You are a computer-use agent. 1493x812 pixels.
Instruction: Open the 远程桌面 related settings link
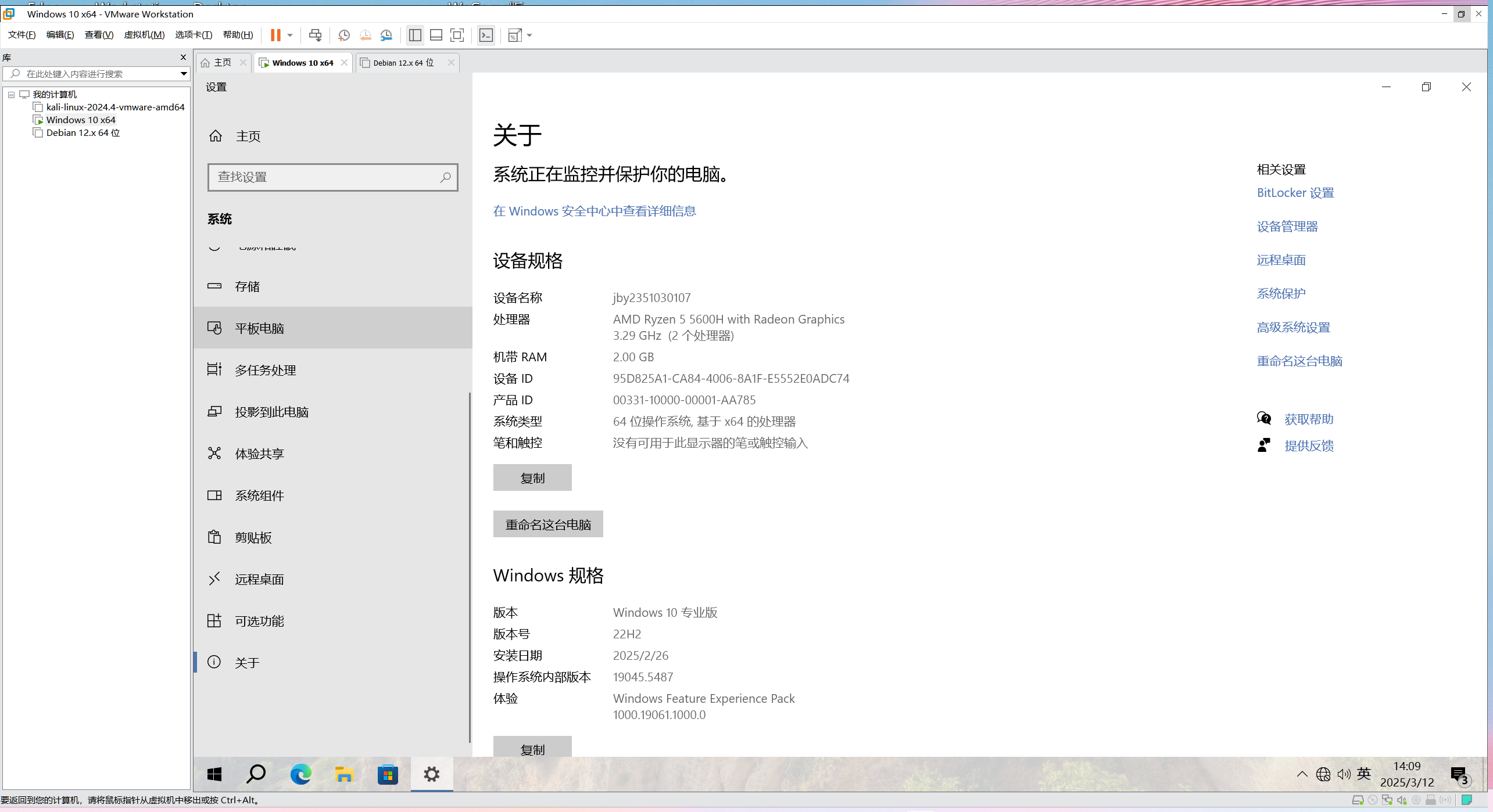(x=1281, y=260)
